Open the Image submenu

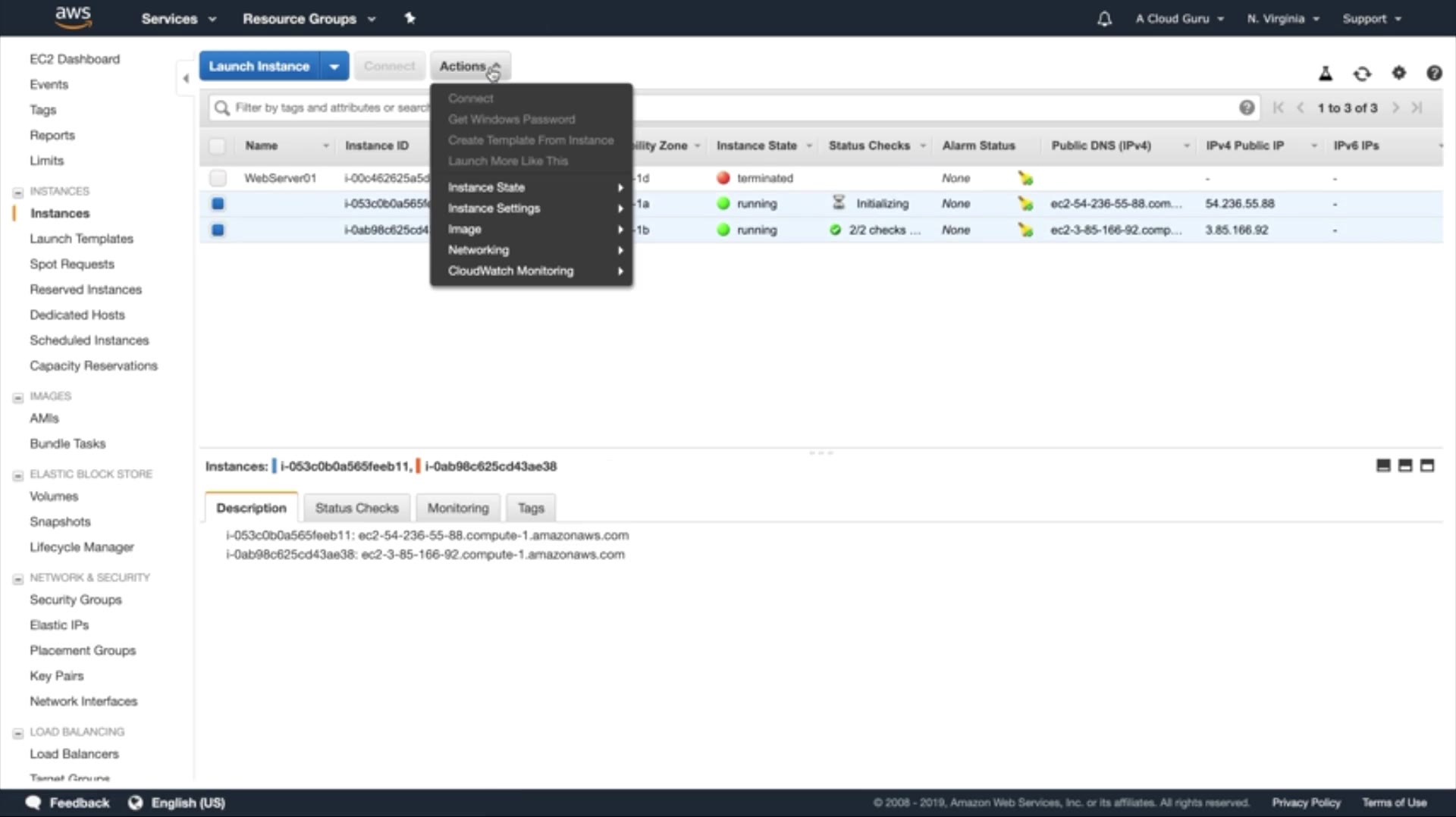coord(532,229)
